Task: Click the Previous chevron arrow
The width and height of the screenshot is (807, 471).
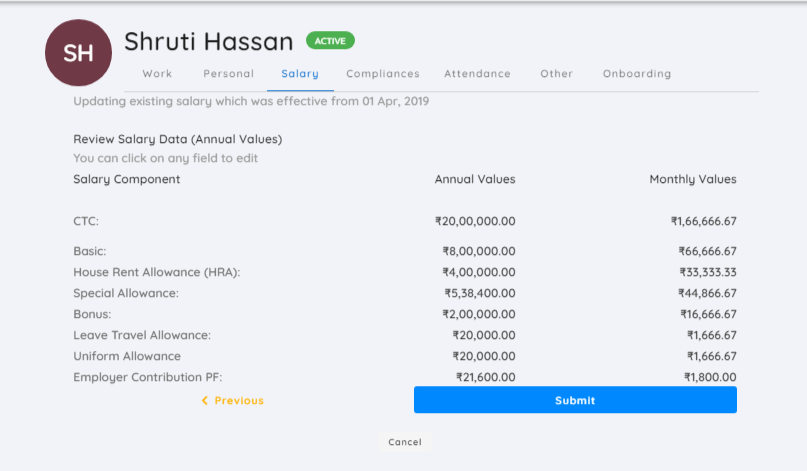Action: (x=205, y=400)
